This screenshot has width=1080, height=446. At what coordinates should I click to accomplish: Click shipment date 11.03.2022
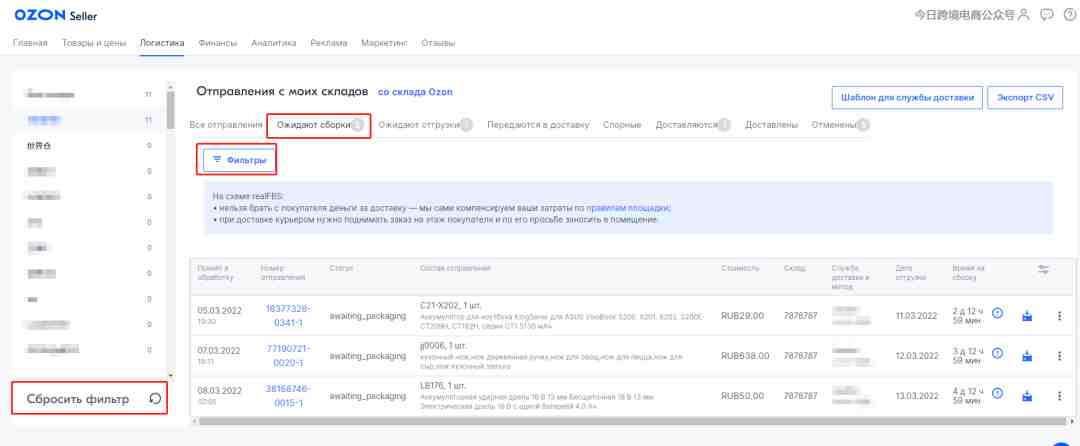(x=917, y=316)
